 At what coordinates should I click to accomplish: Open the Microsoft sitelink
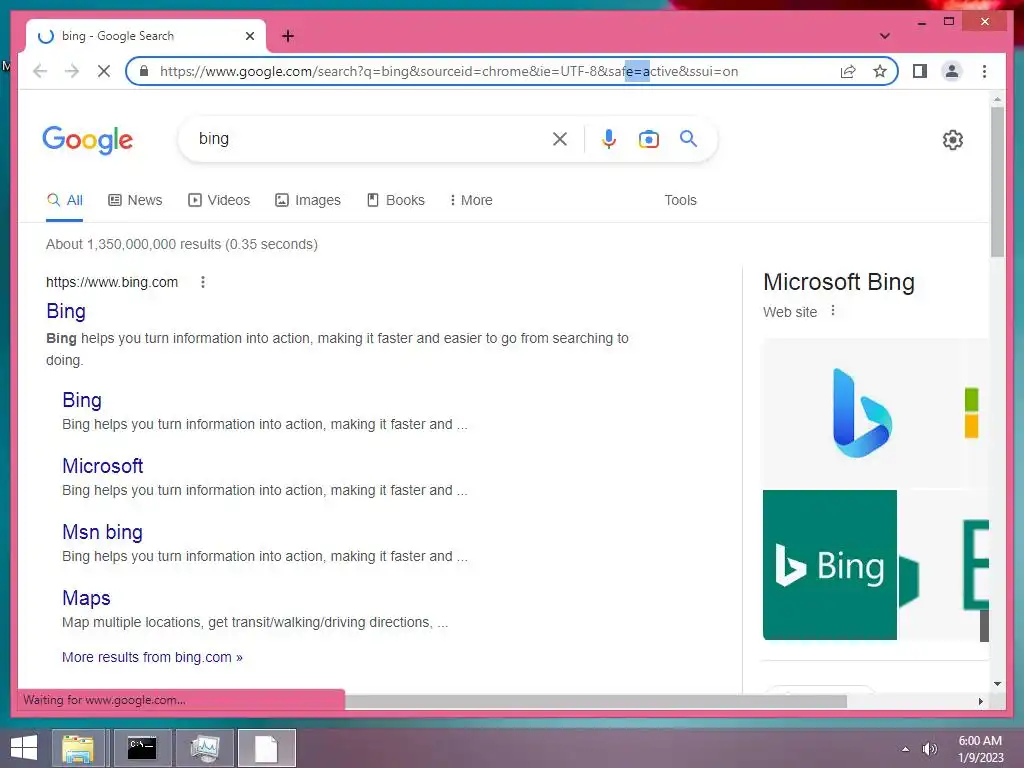pos(103,466)
